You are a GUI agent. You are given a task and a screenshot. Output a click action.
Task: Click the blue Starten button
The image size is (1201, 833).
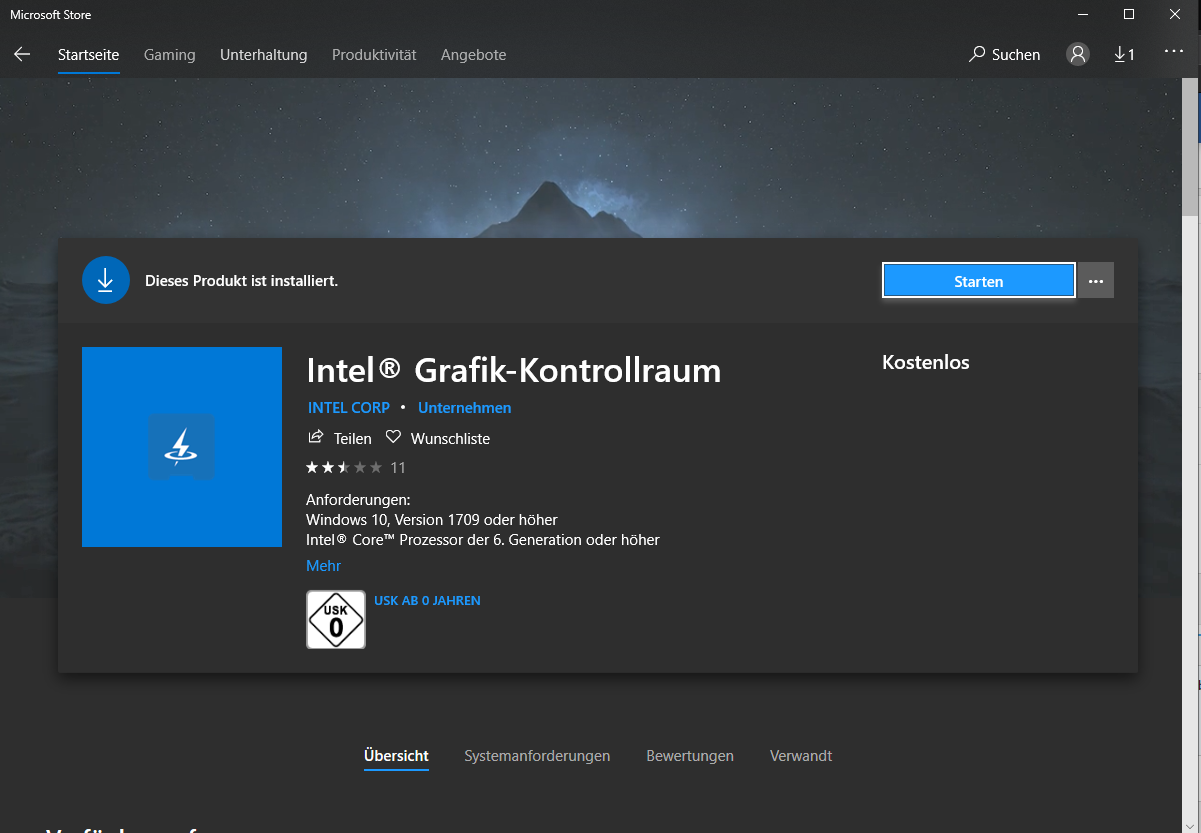coord(979,281)
